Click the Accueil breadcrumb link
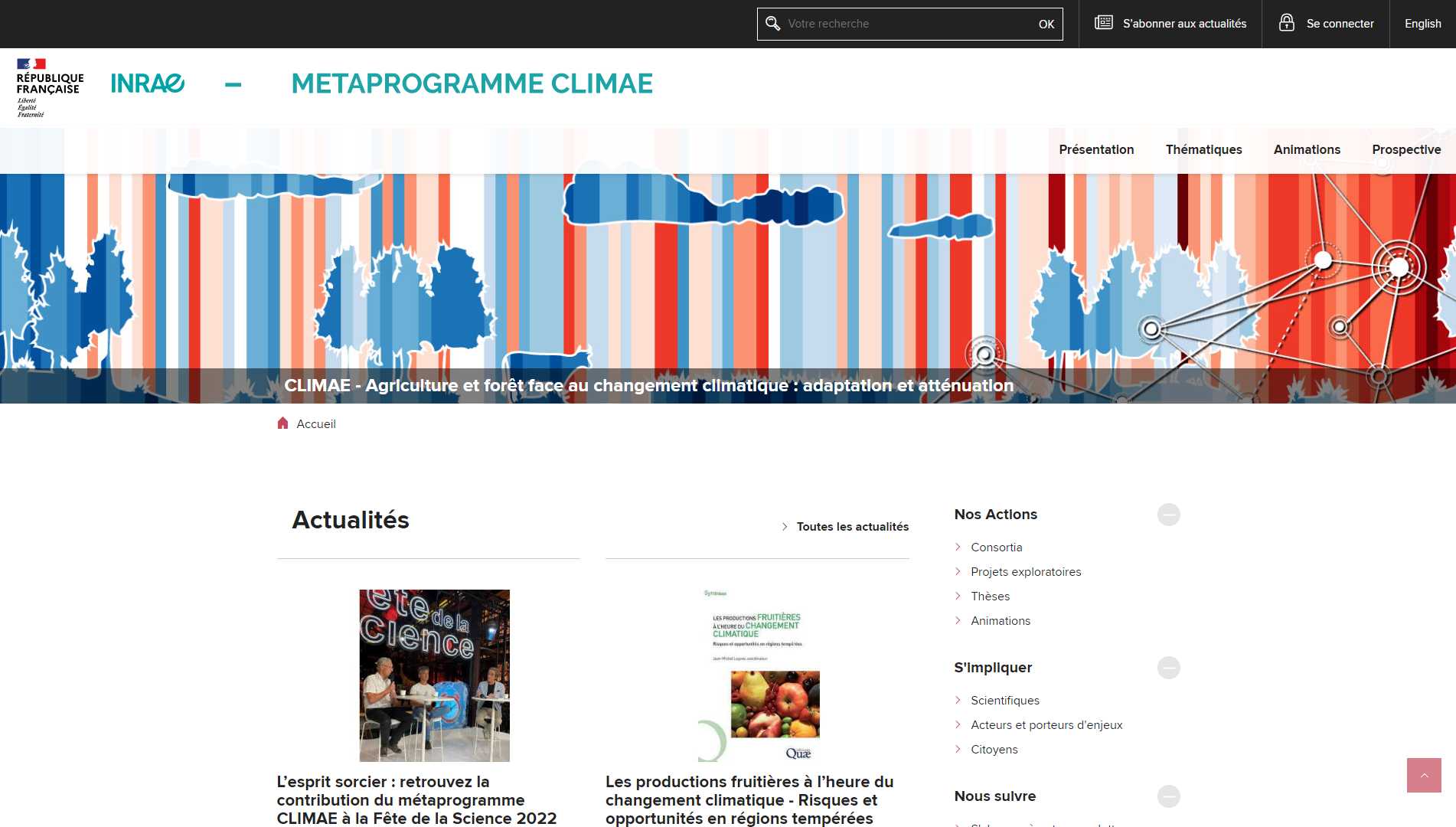Screen dimensions: 1456x827 click(316, 424)
